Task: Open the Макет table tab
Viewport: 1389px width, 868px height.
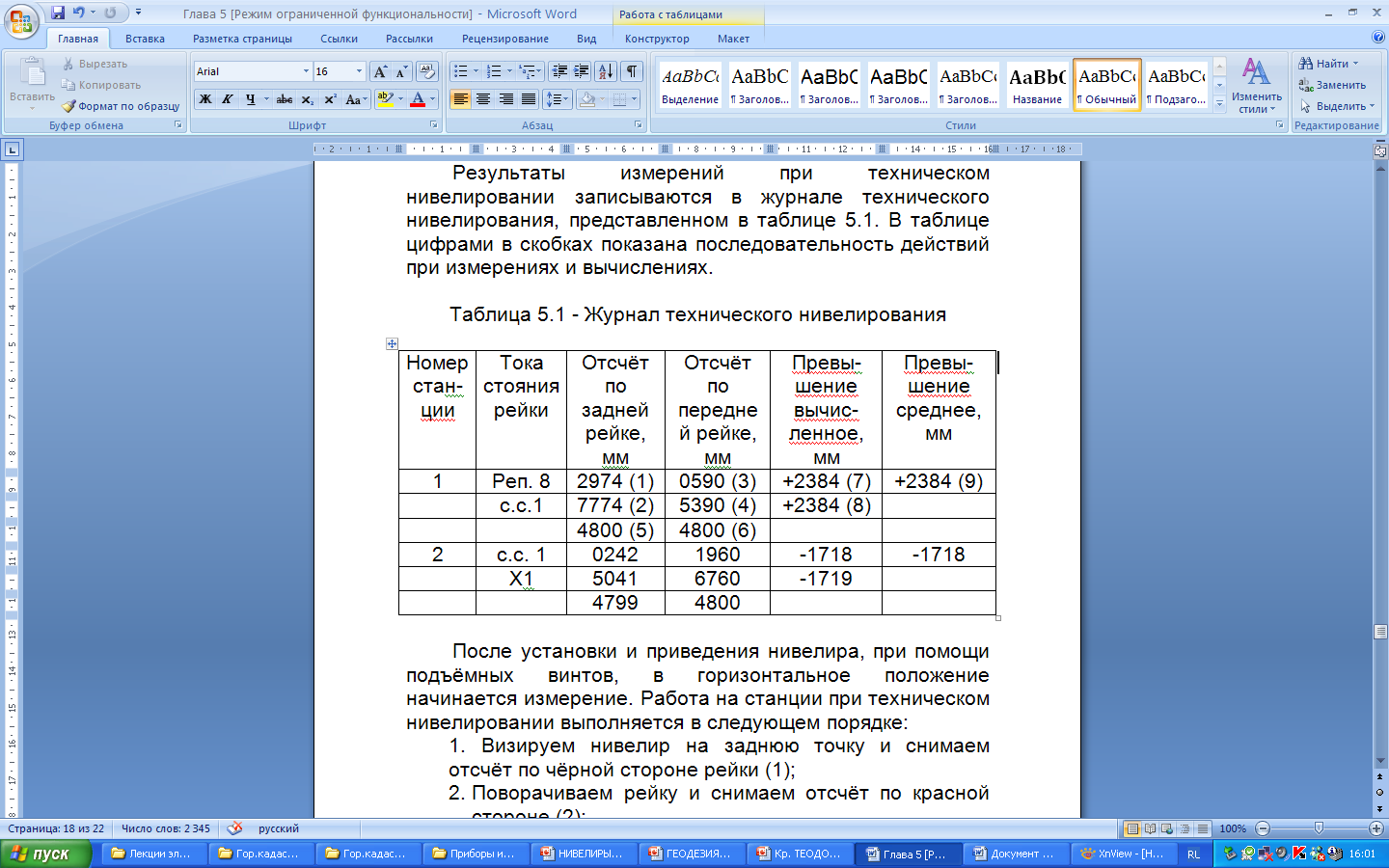Action: [733, 39]
